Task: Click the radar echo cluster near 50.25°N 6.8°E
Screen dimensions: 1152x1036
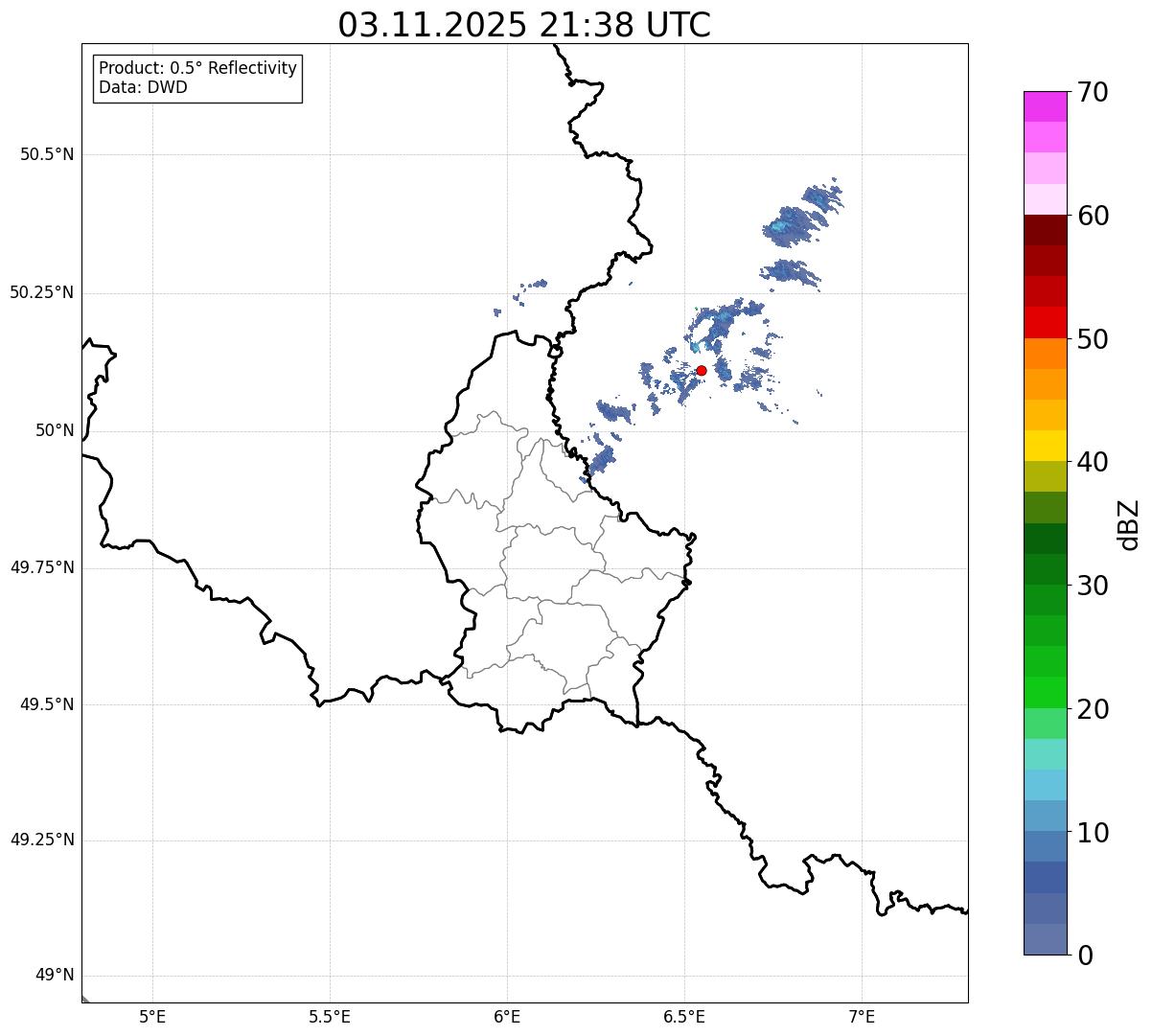Action: 791,273
